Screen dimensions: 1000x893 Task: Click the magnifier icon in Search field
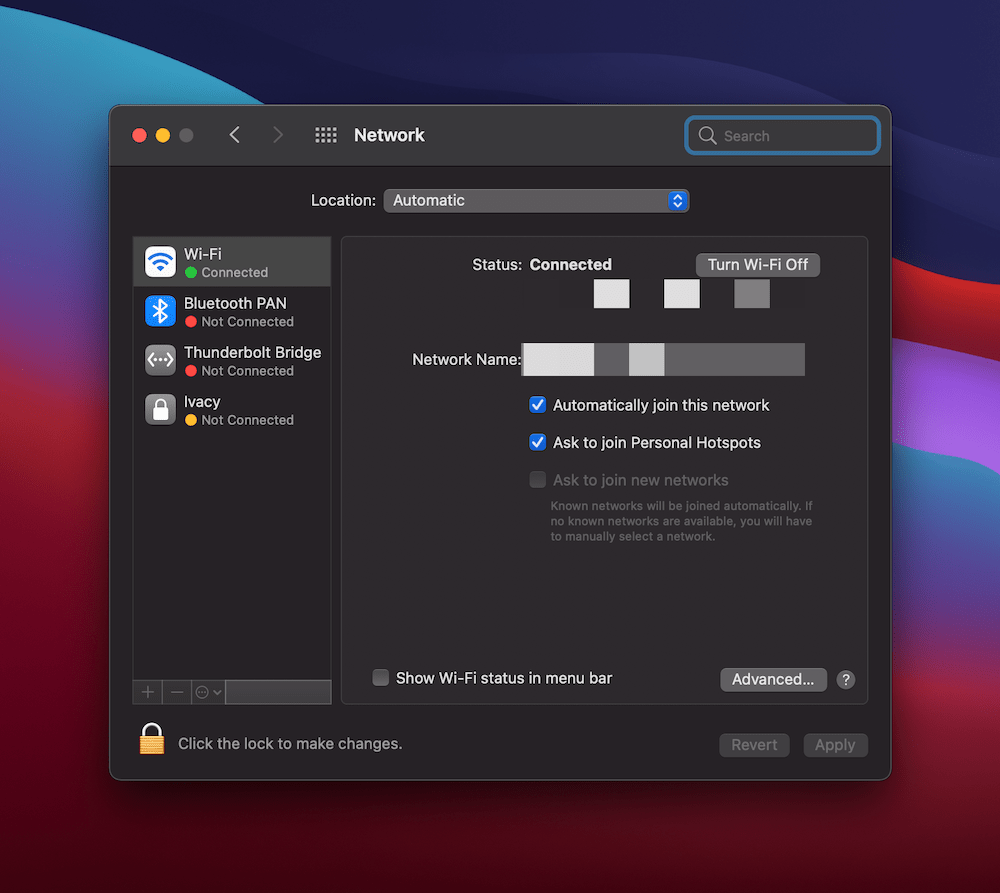pyautogui.click(x=707, y=135)
